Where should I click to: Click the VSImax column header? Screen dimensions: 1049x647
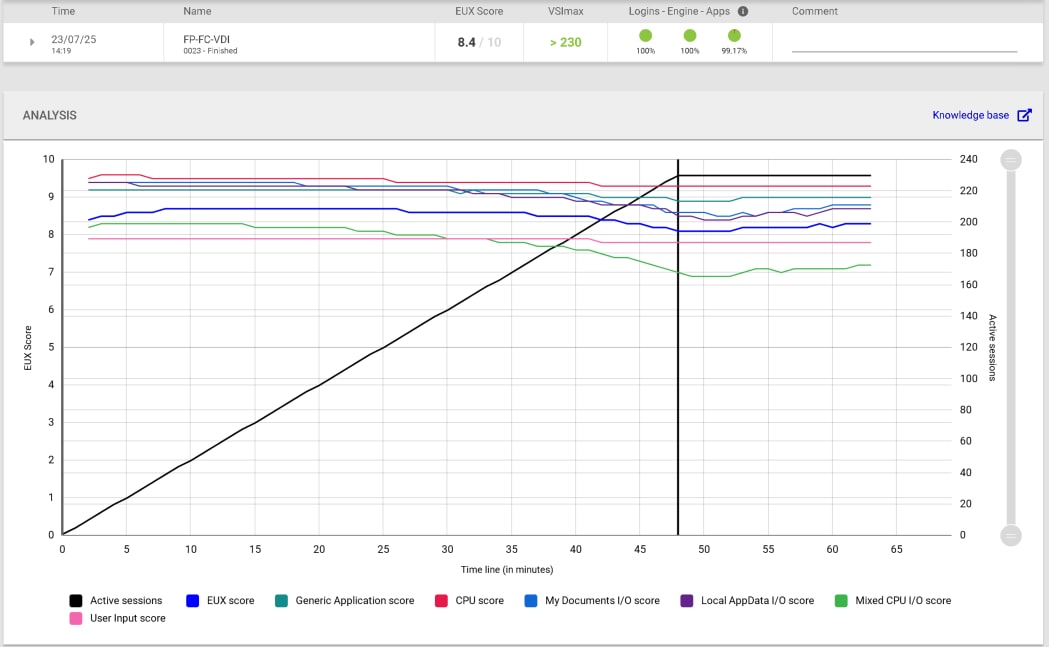pyautogui.click(x=566, y=11)
